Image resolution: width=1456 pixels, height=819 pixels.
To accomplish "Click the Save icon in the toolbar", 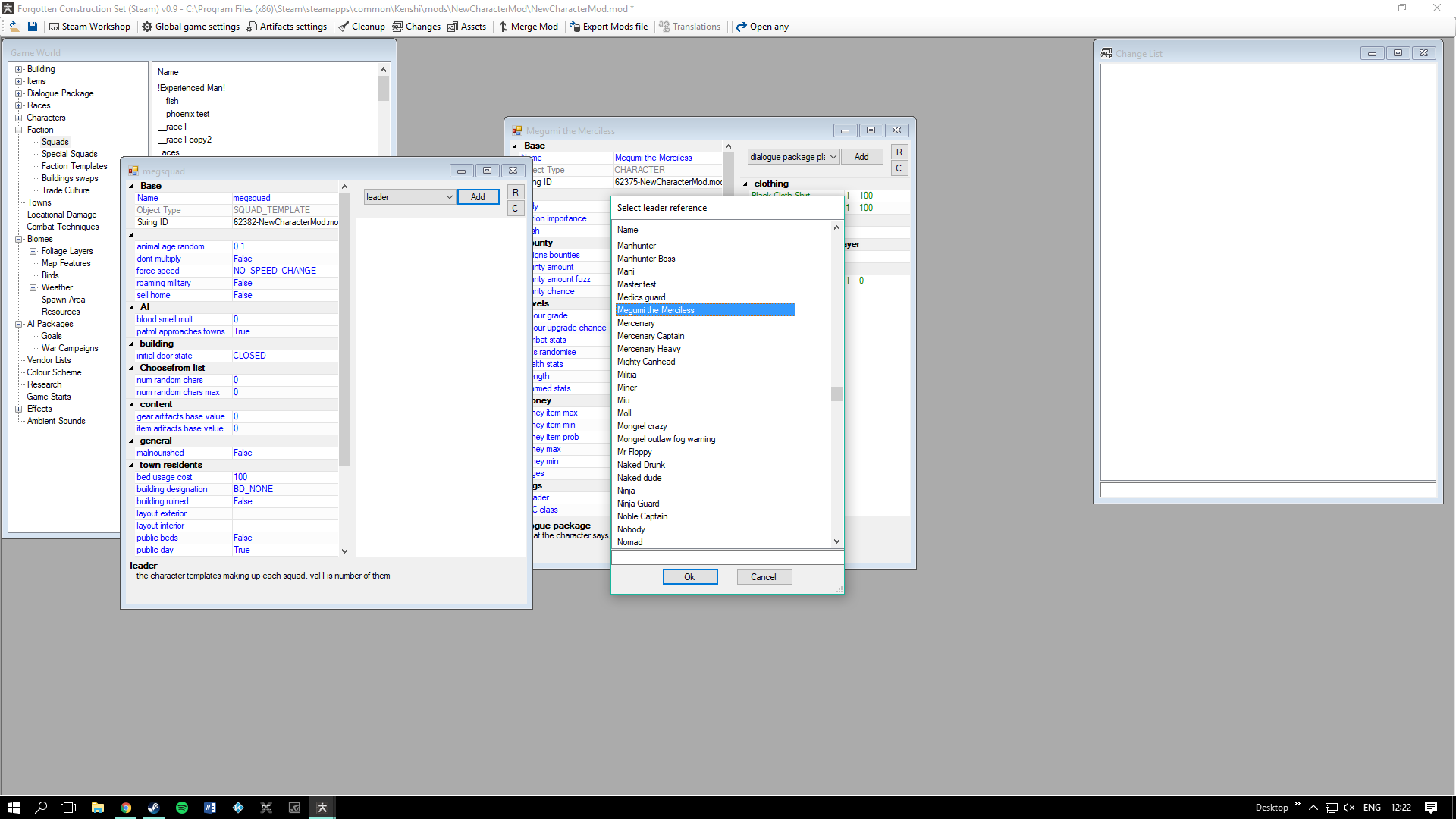I will [x=33, y=27].
